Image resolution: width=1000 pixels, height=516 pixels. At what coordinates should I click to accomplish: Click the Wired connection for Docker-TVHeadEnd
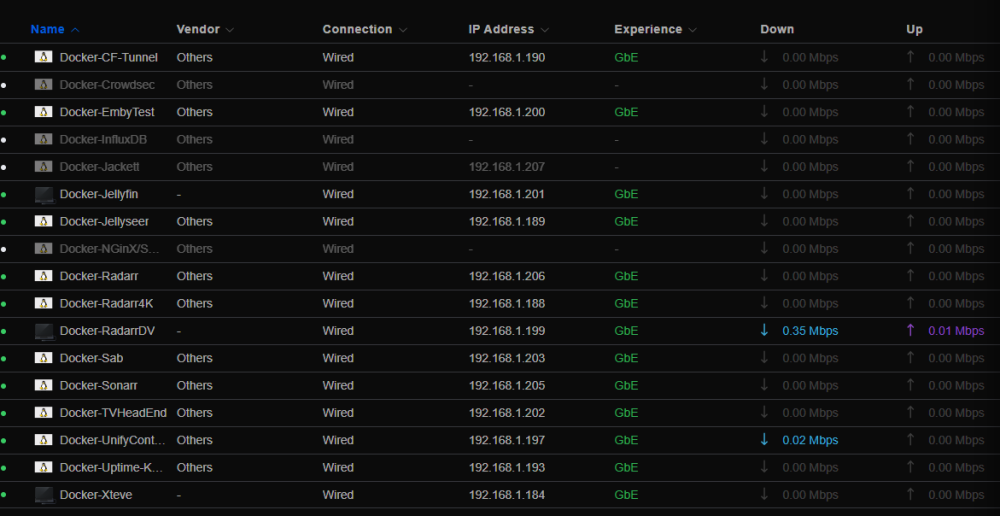coord(338,413)
